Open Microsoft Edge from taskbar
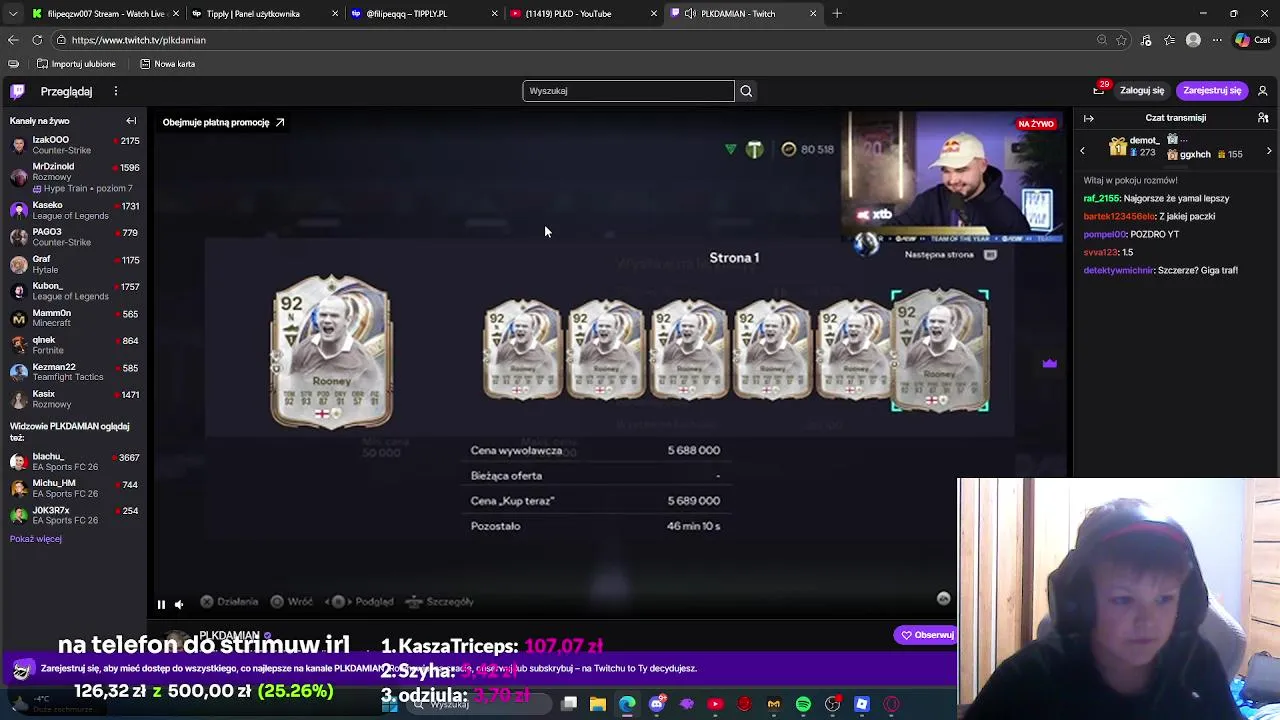The width and height of the screenshot is (1280, 720). tap(627, 705)
